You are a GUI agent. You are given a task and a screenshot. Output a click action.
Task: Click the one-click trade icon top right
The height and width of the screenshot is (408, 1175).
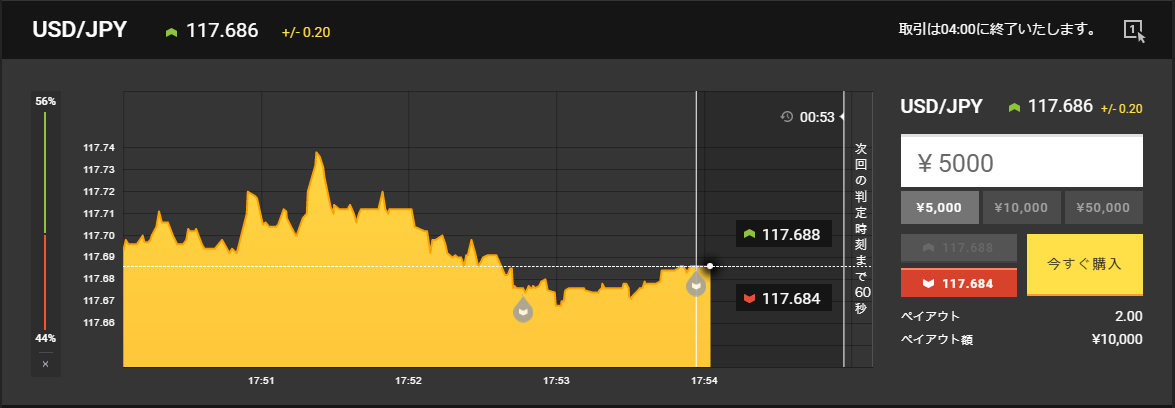[x=1135, y=32]
